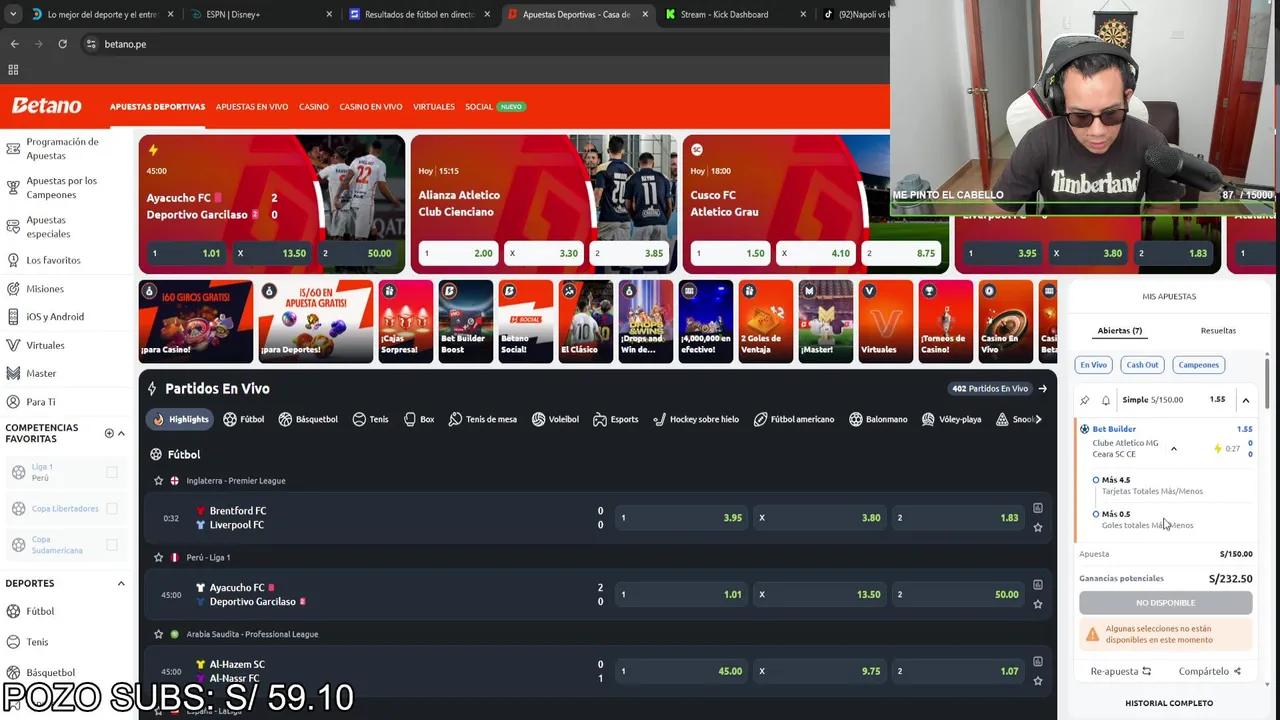Reload the betano.pe page

[x=62, y=44]
